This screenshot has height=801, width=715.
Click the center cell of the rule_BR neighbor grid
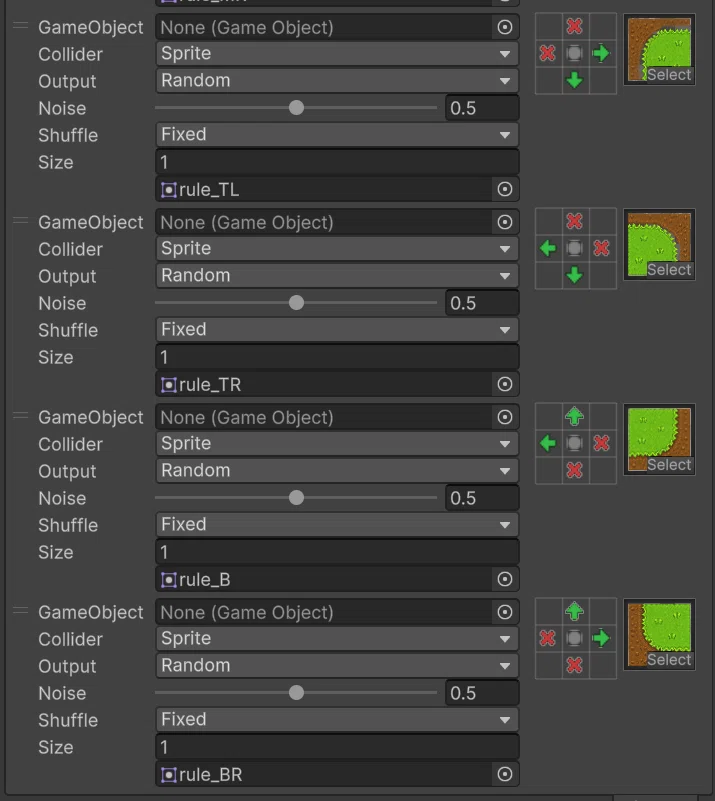coord(575,638)
